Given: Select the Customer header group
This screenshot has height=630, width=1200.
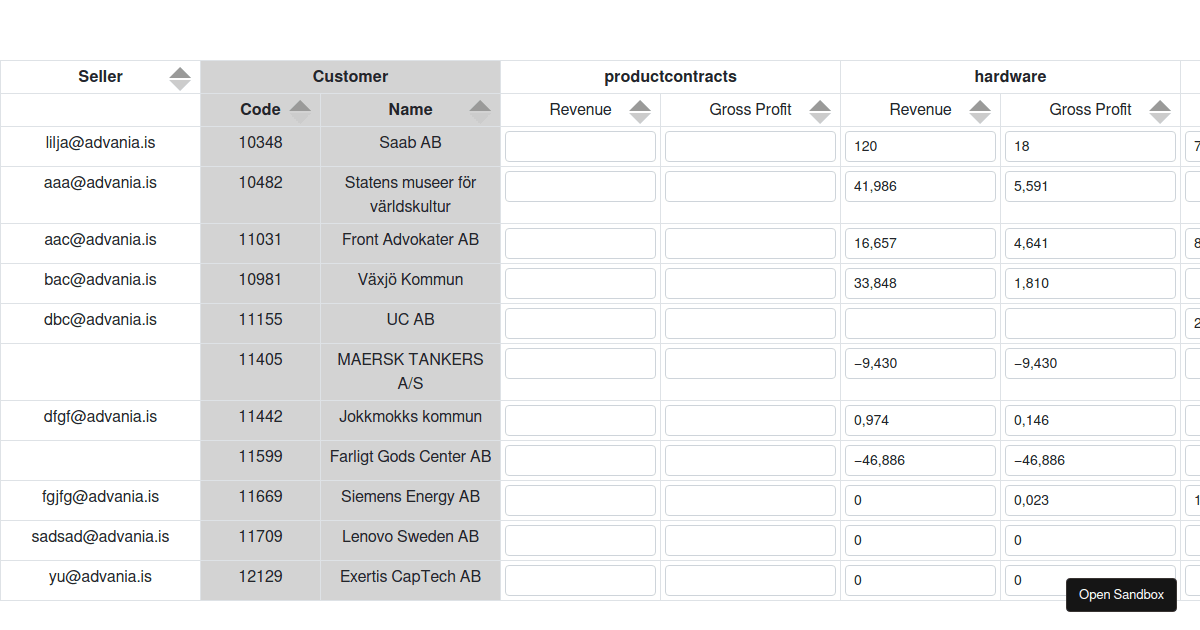Looking at the screenshot, I should pyautogui.click(x=350, y=77).
